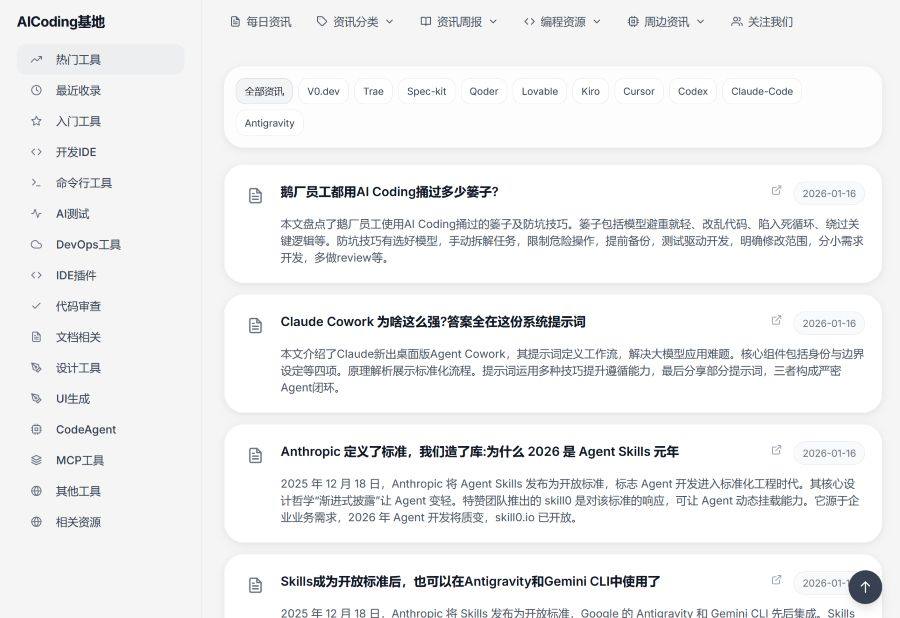Click the 热门工具 trending icon in sidebar
Image resolution: width=900 pixels, height=618 pixels.
tap(37, 59)
